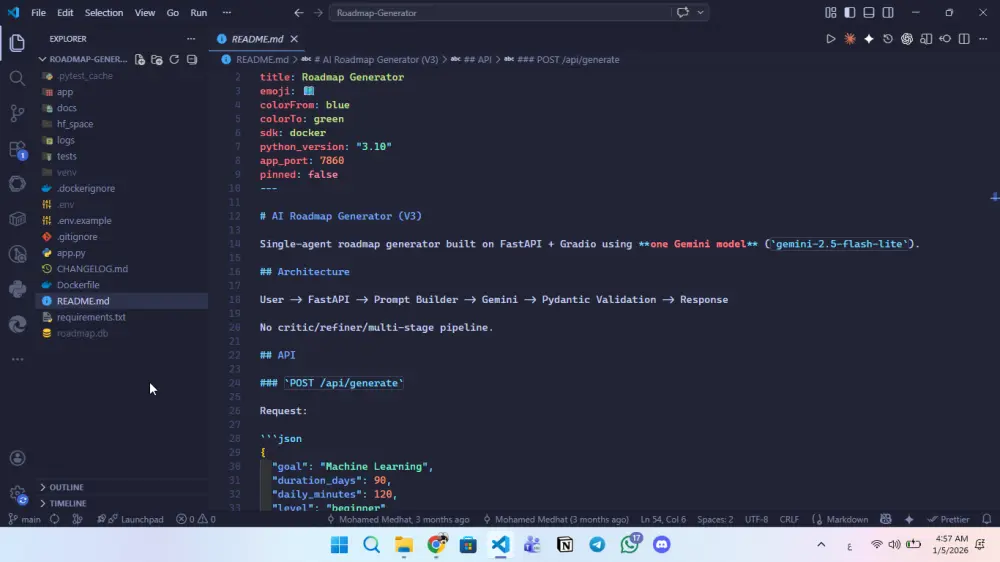Expand the docs folder
This screenshot has width=1000, height=562.
click(66, 108)
